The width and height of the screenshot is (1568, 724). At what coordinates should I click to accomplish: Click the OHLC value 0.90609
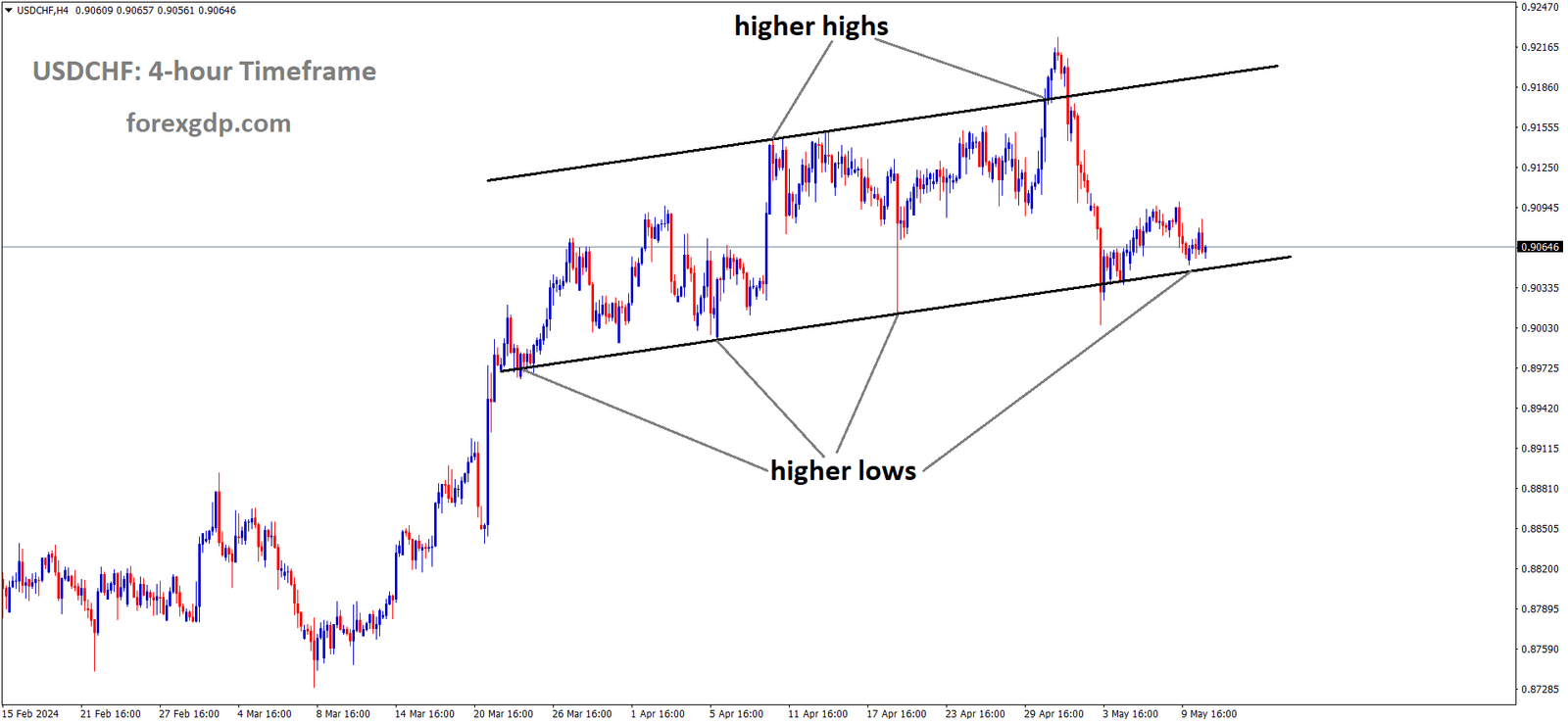tap(94, 11)
